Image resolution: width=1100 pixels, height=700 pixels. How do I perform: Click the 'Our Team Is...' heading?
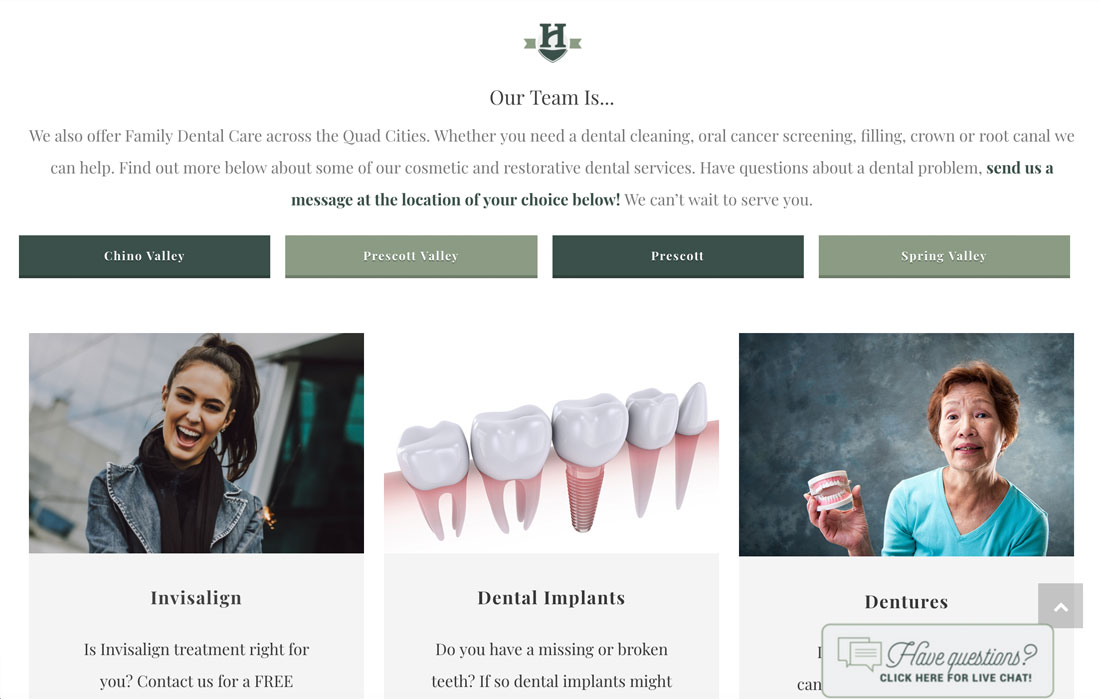[x=551, y=97]
